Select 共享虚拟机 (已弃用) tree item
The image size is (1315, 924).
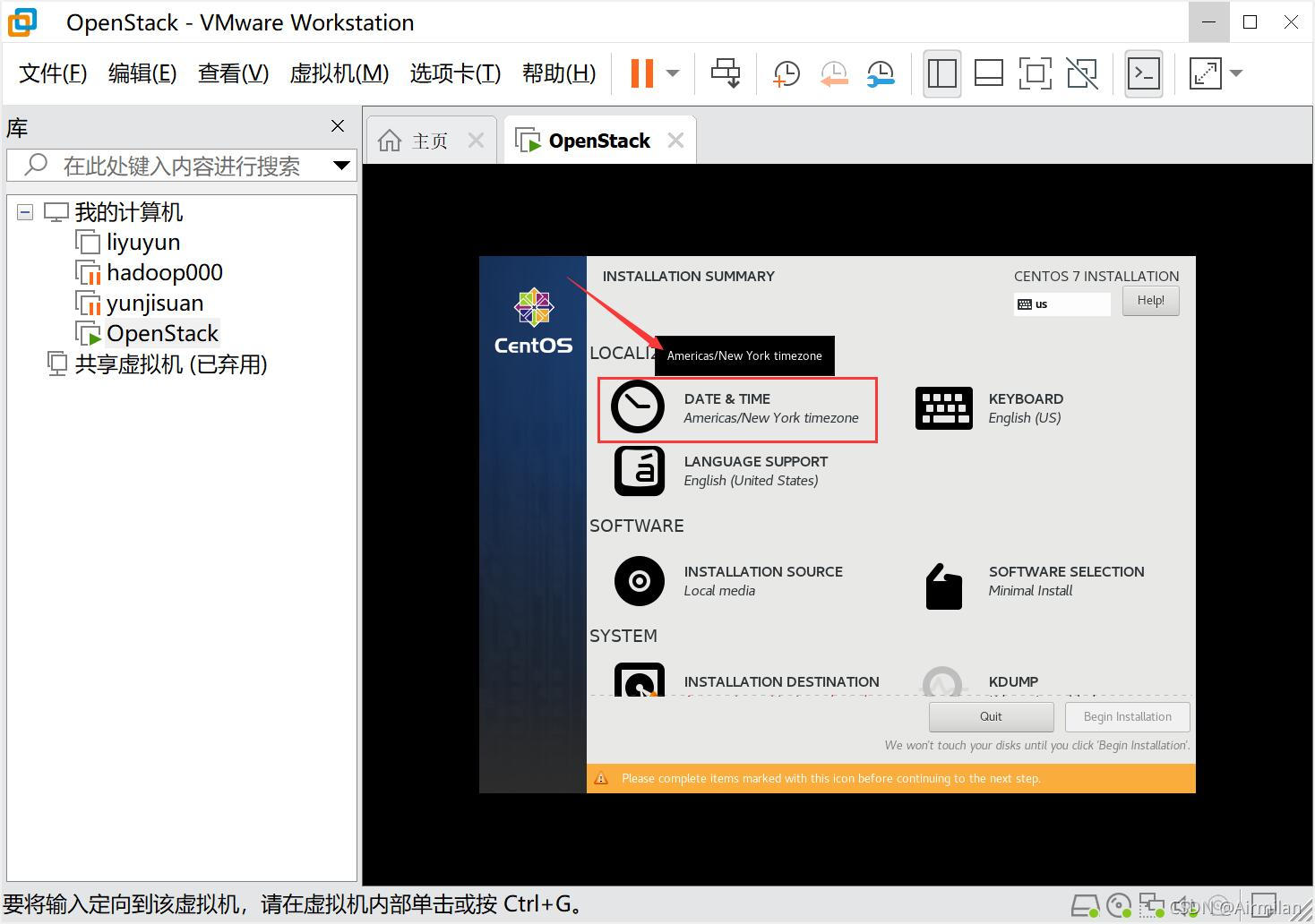coord(170,364)
